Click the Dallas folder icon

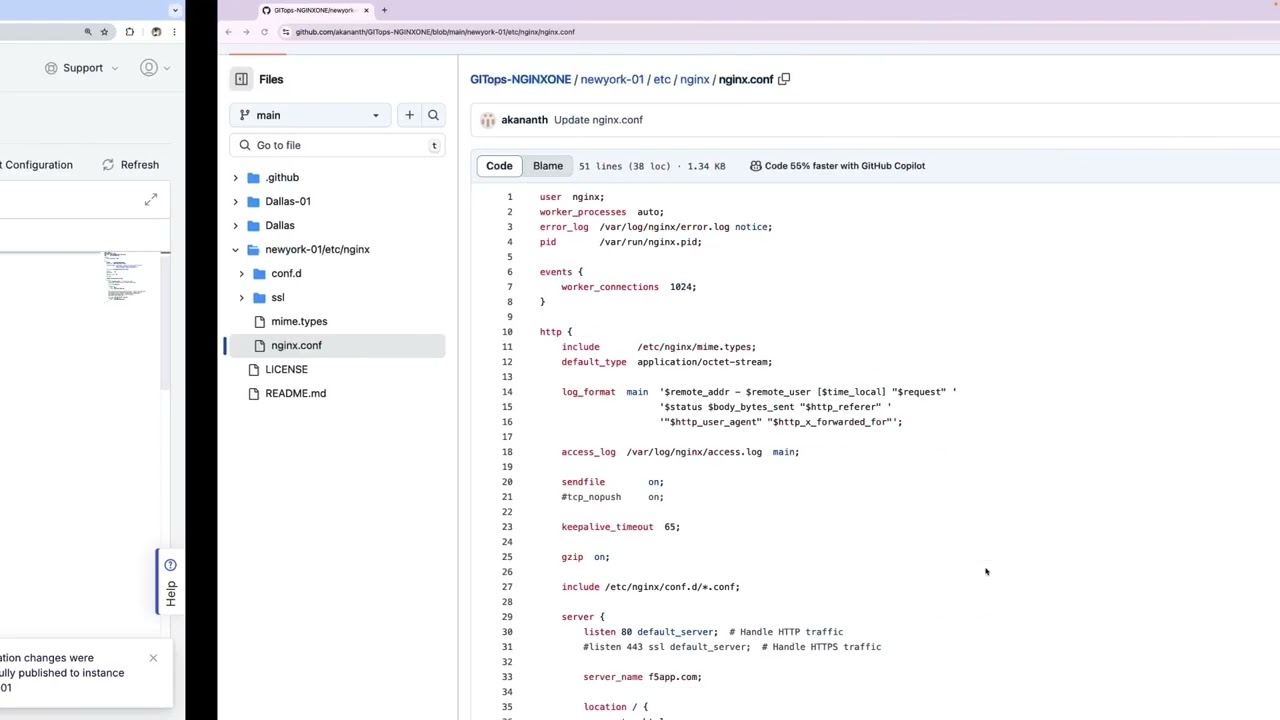pyautogui.click(x=253, y=225)
